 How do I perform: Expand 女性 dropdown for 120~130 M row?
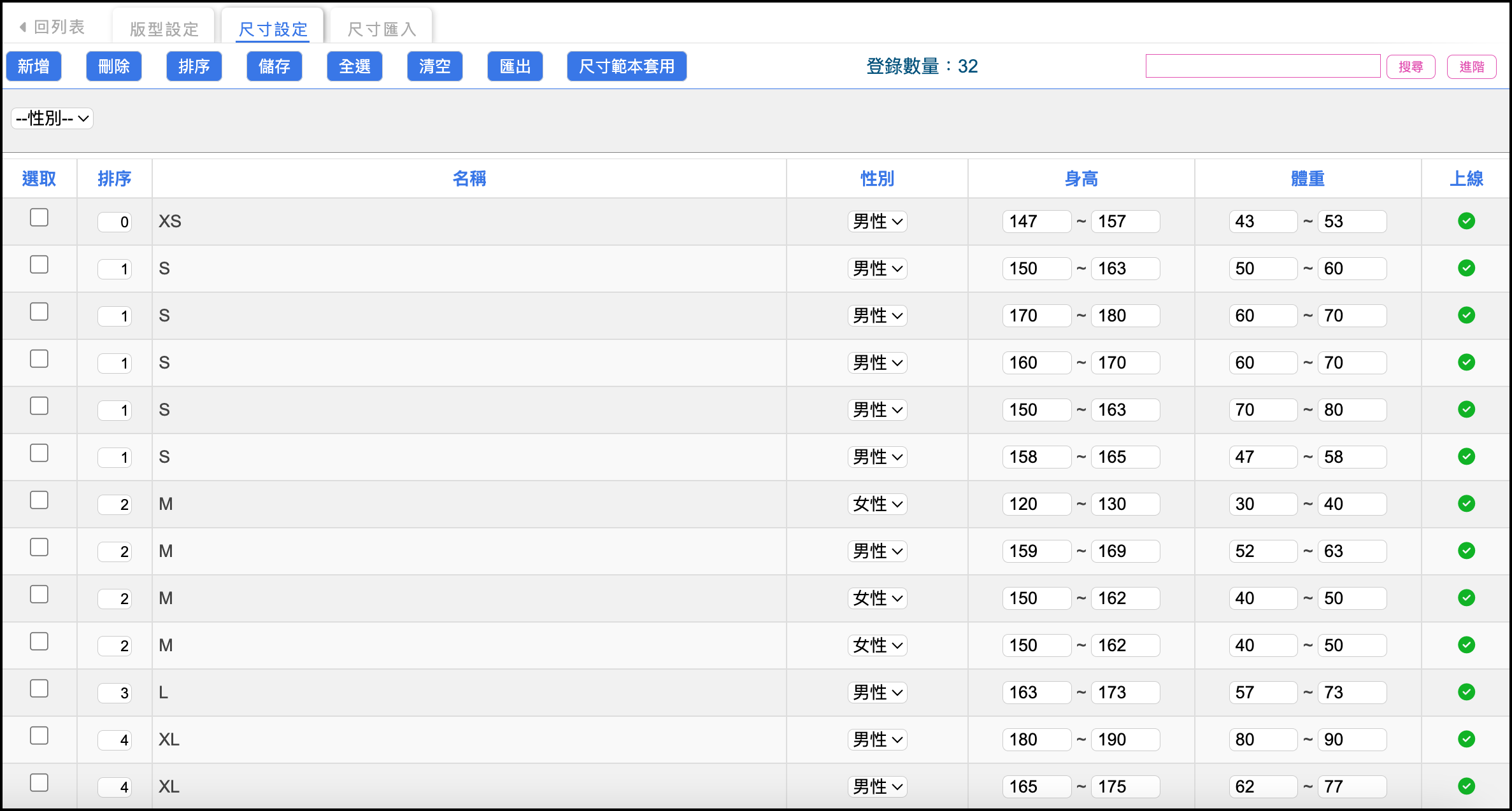877,504
